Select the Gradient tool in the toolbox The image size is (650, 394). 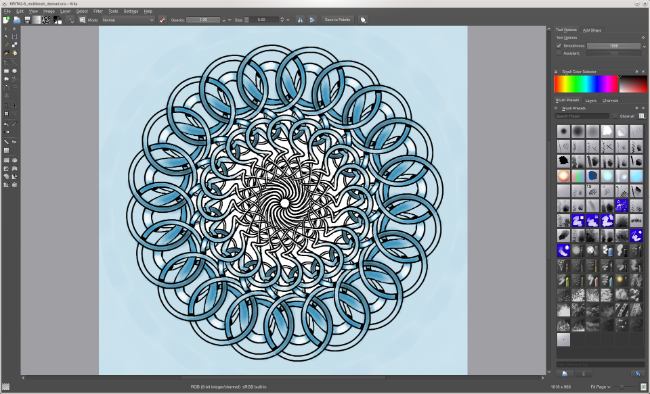pyautogui.click(x=6, y=132)
